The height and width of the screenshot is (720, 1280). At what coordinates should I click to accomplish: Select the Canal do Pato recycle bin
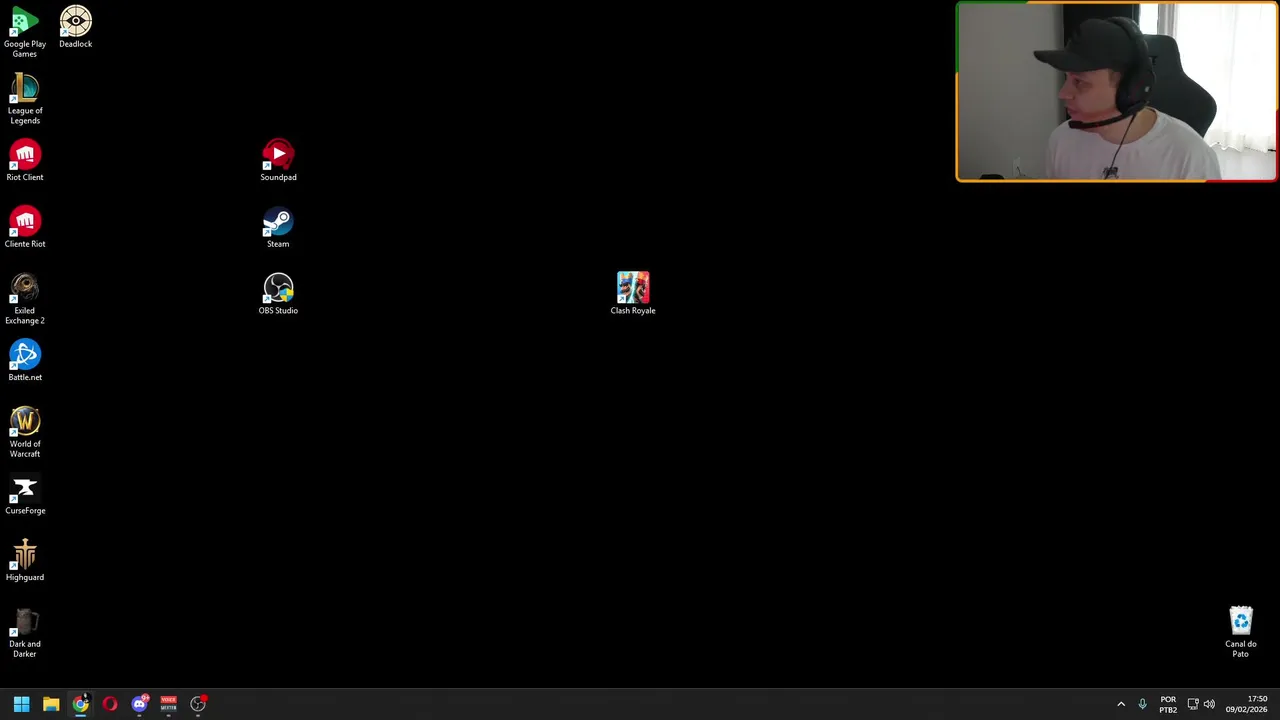click(x=1241, y=632)
